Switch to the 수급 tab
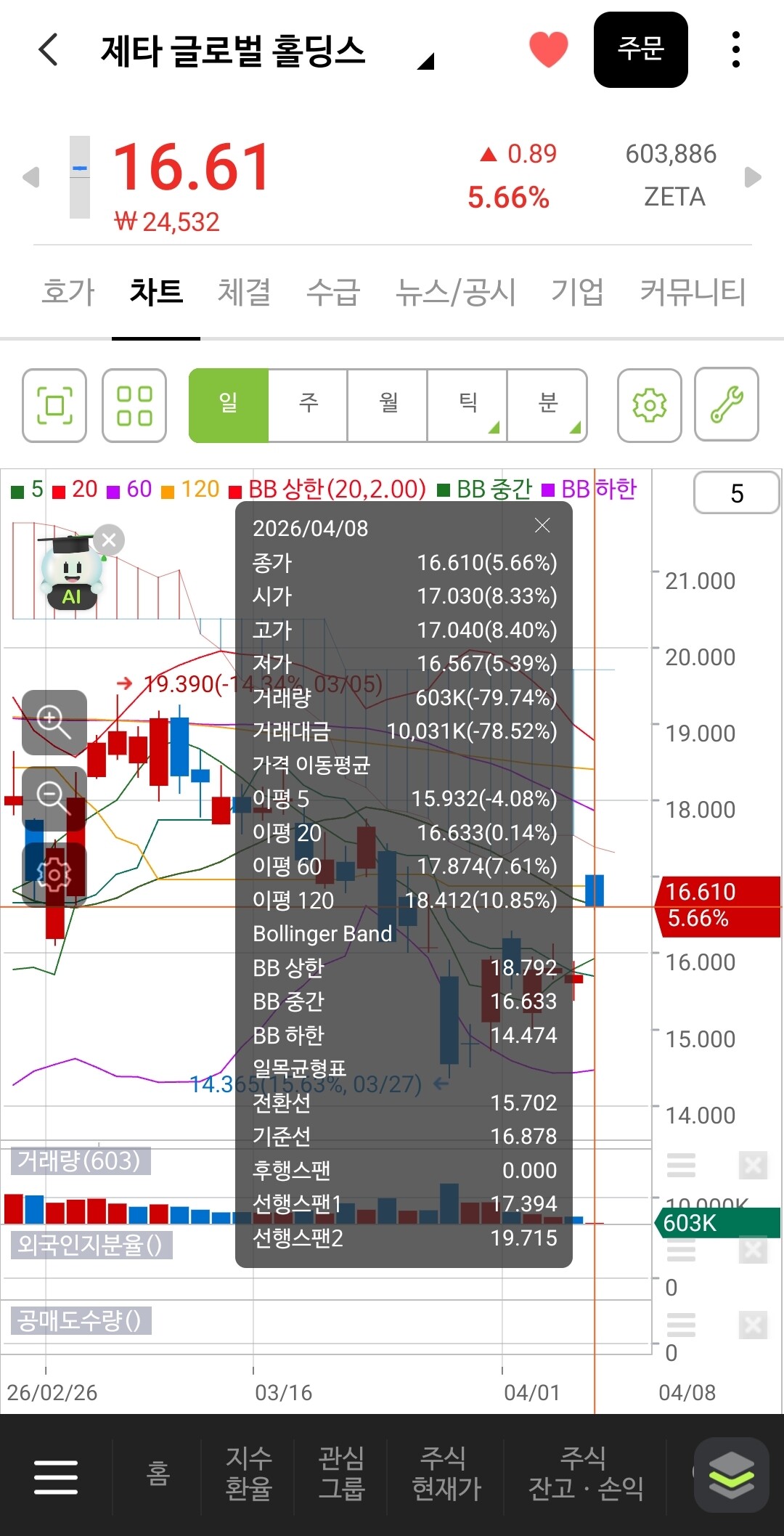Screen dimensions: 784x1536 pos(333,292)
